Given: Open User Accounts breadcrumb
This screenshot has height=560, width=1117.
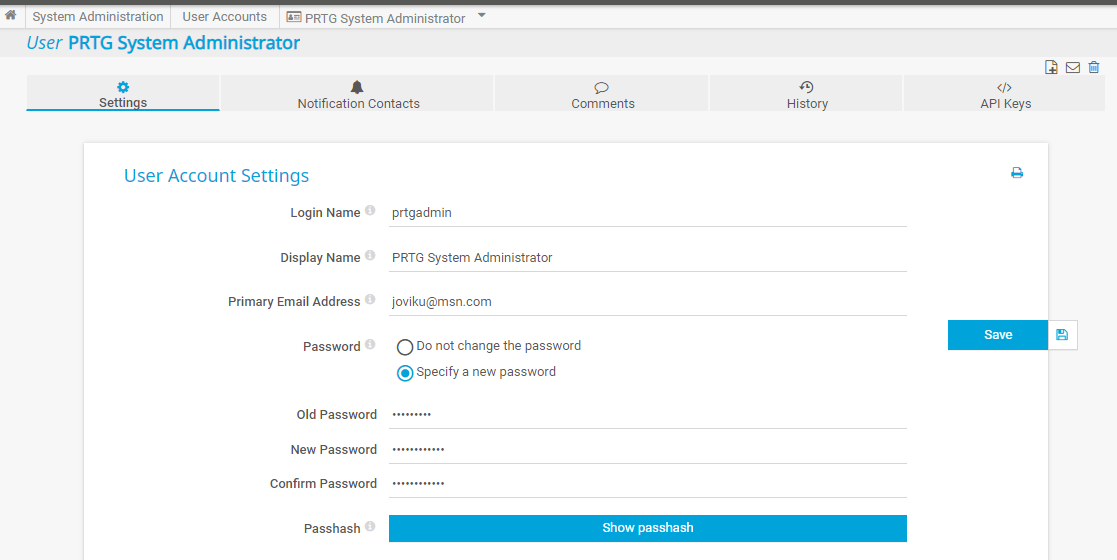Looking at the screenshot, I should point(224,16).
